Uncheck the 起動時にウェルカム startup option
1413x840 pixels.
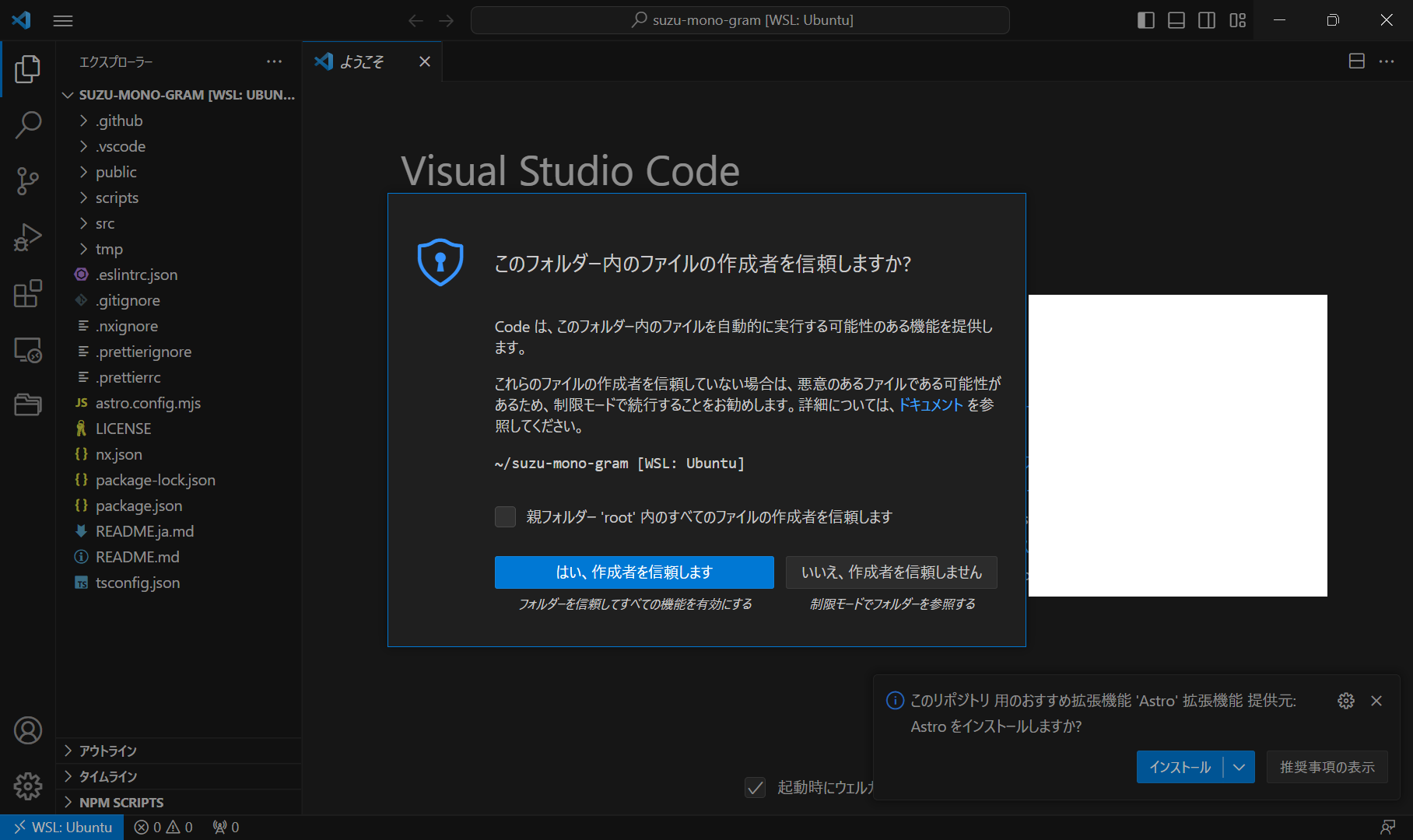coord(755,787)
